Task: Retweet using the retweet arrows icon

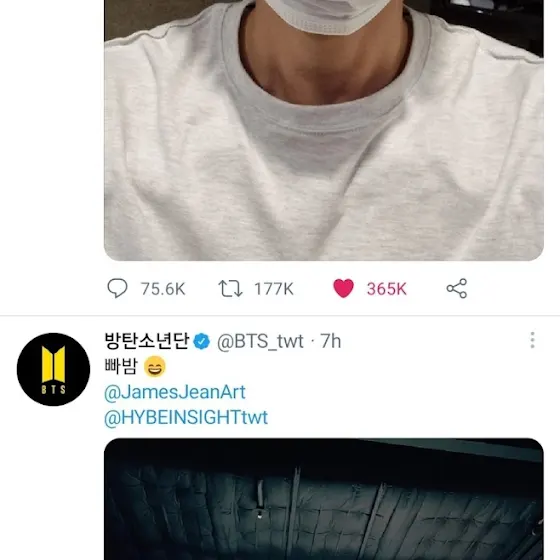Action: (x=230, y=288)
